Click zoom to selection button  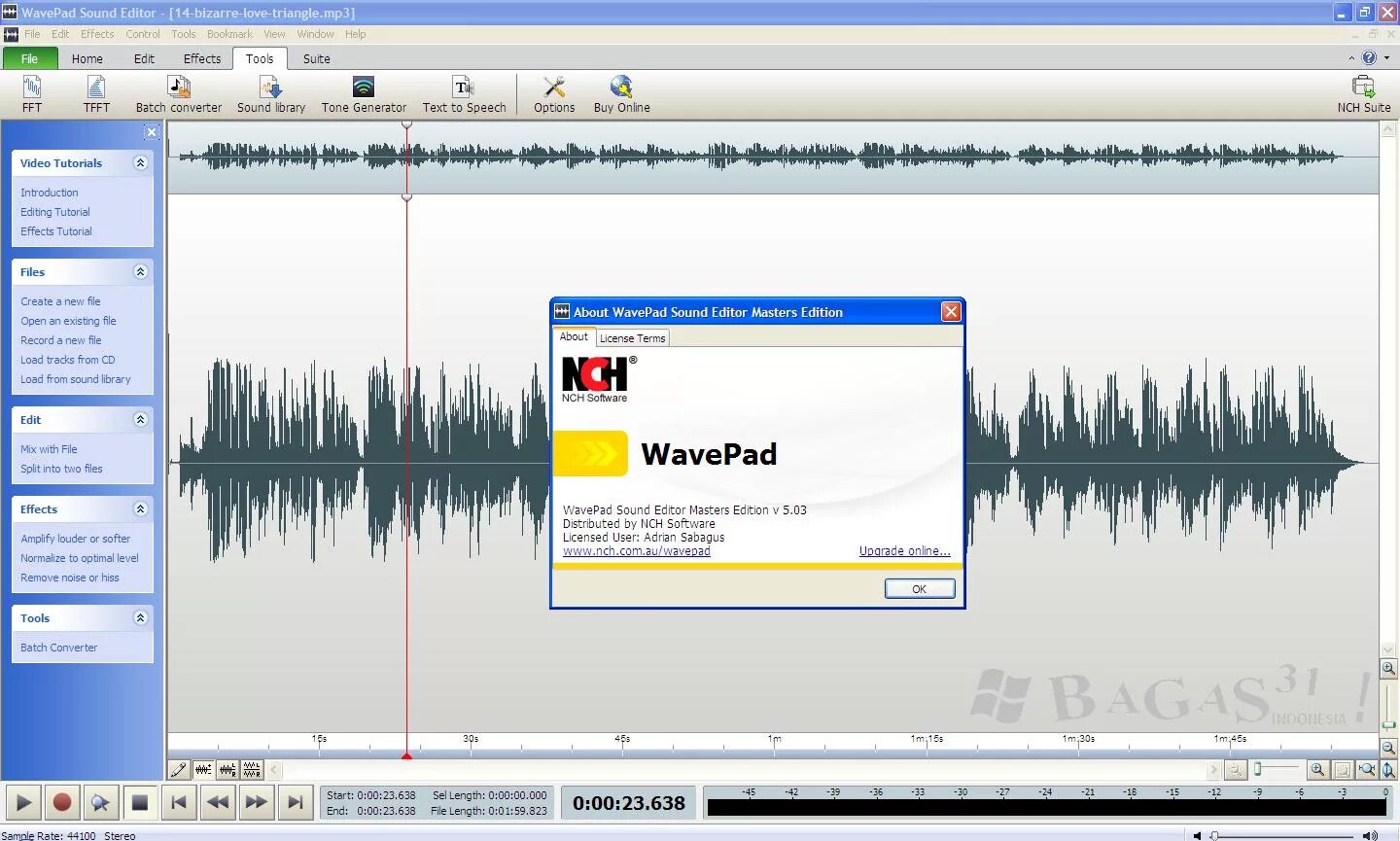pos(1342,770)
